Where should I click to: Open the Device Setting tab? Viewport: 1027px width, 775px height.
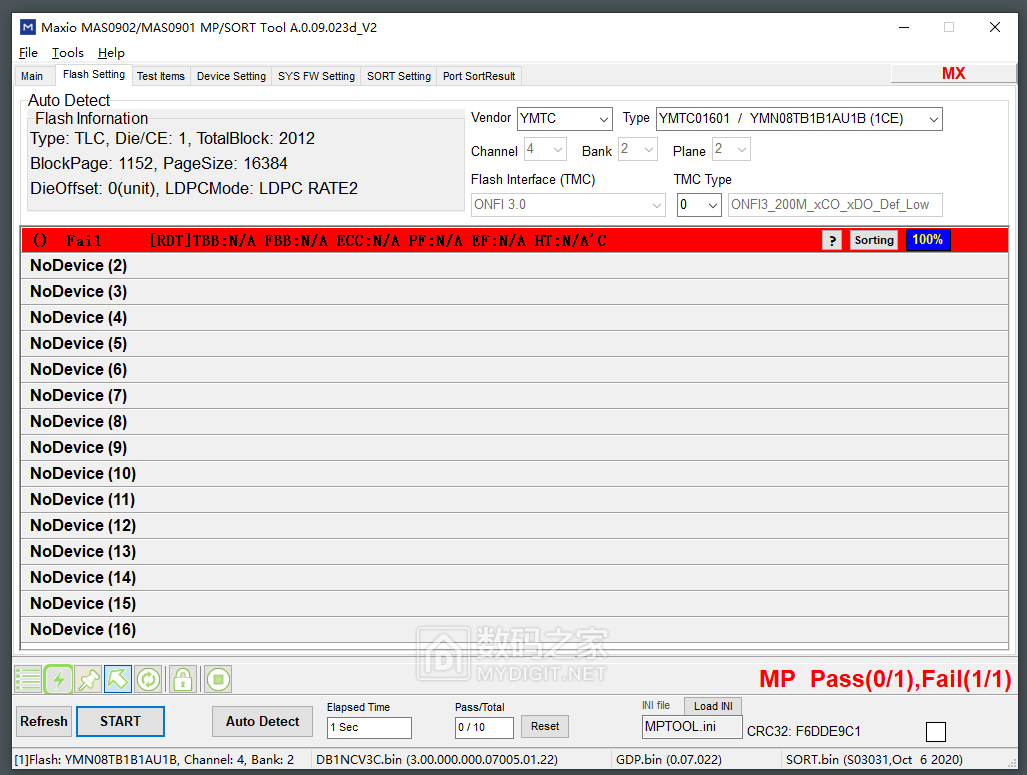[231, 76]
